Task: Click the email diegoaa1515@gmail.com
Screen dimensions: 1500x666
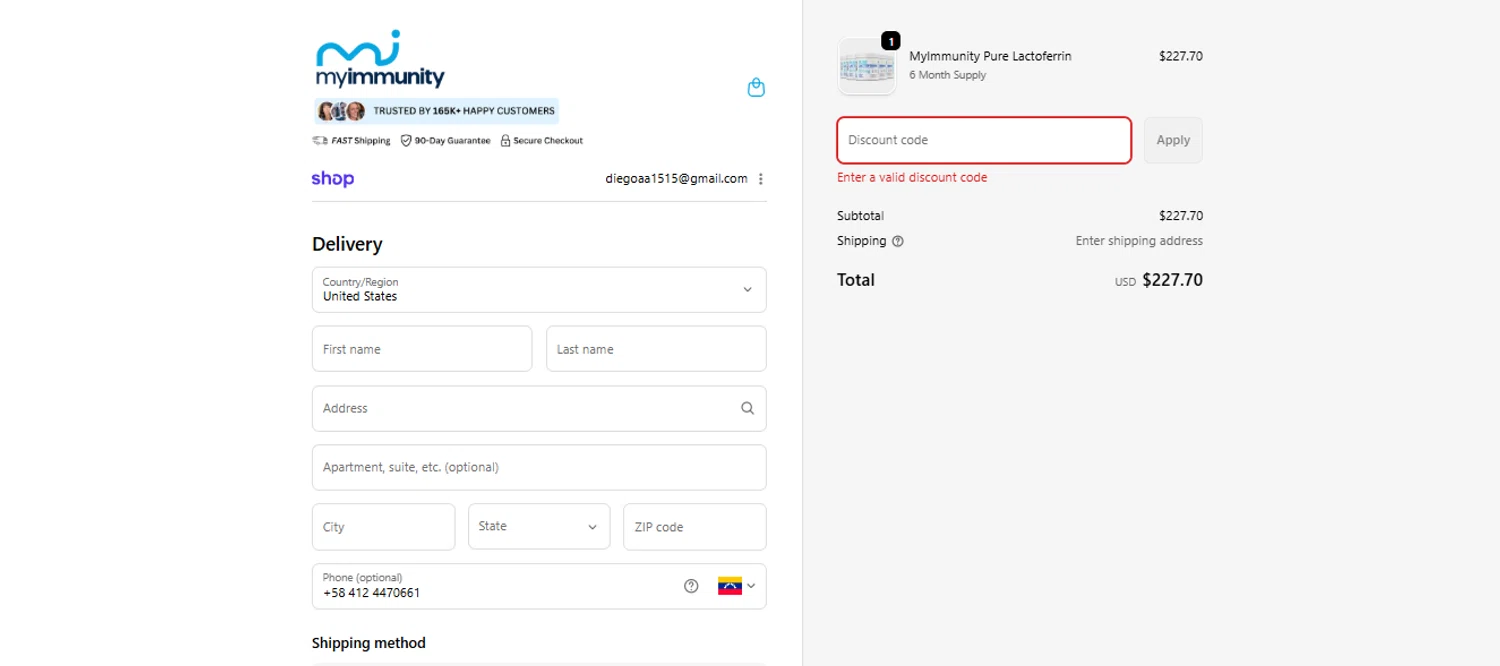Action: tap(676, 179)
